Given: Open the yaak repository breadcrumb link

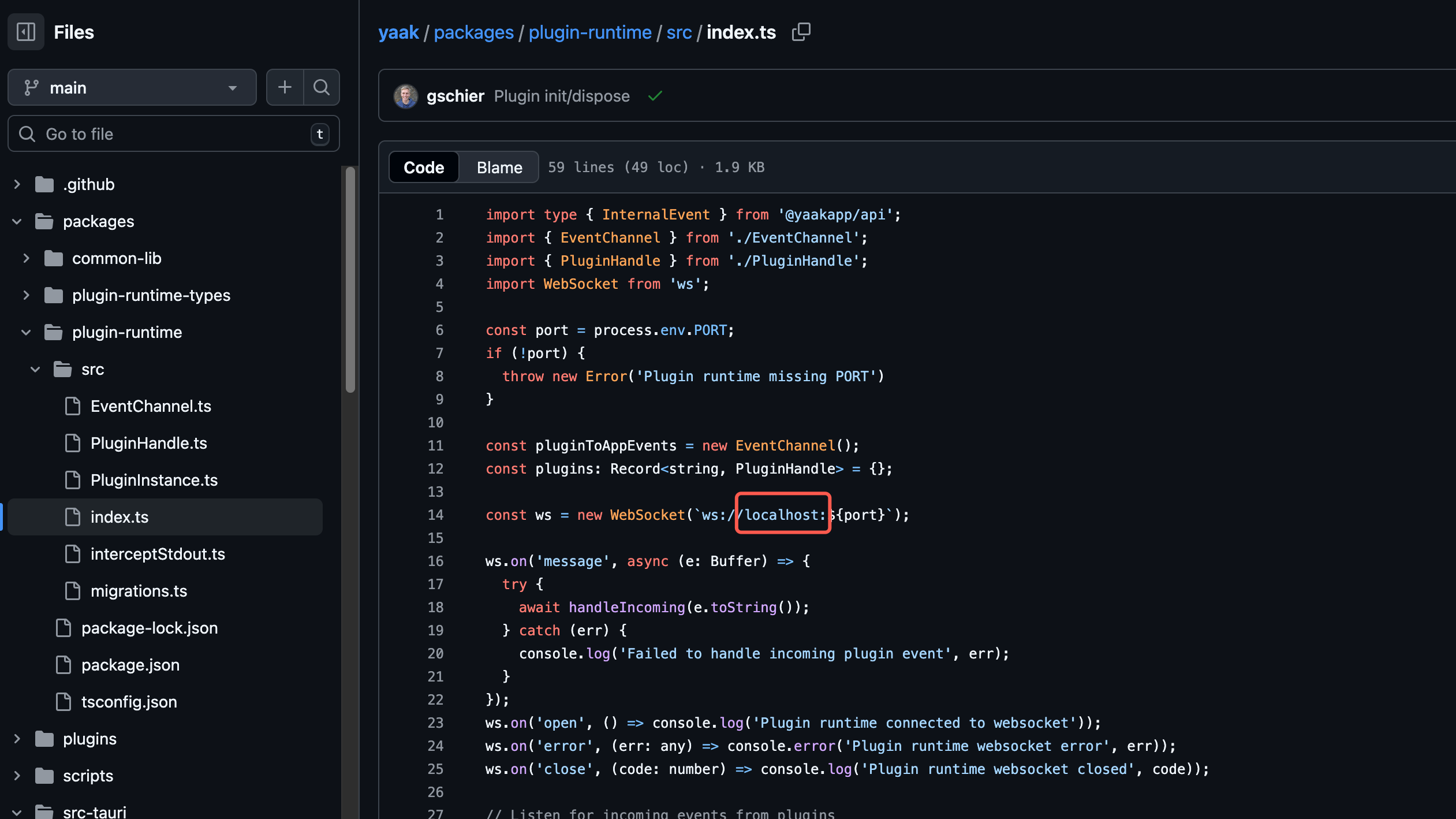Looking at the screenshot, I should (x=398, y=32).
